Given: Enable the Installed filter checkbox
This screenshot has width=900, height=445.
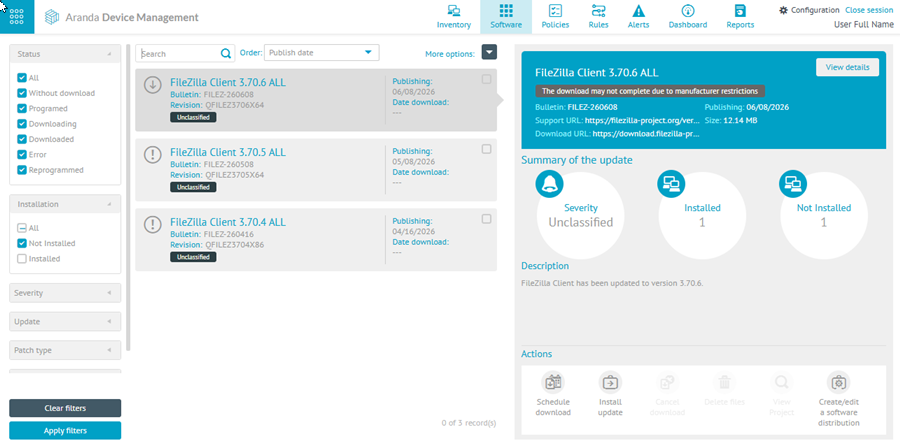Looking at the screenshot, I should pos(22,259).
